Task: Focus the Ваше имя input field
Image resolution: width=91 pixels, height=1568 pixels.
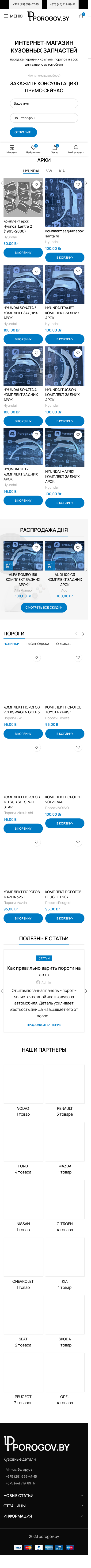Action: coord(44,103)
